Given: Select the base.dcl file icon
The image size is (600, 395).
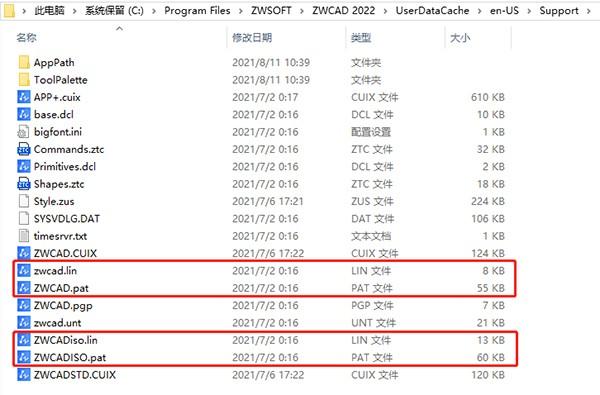Looking at the screenshot, I should [24, 114].
